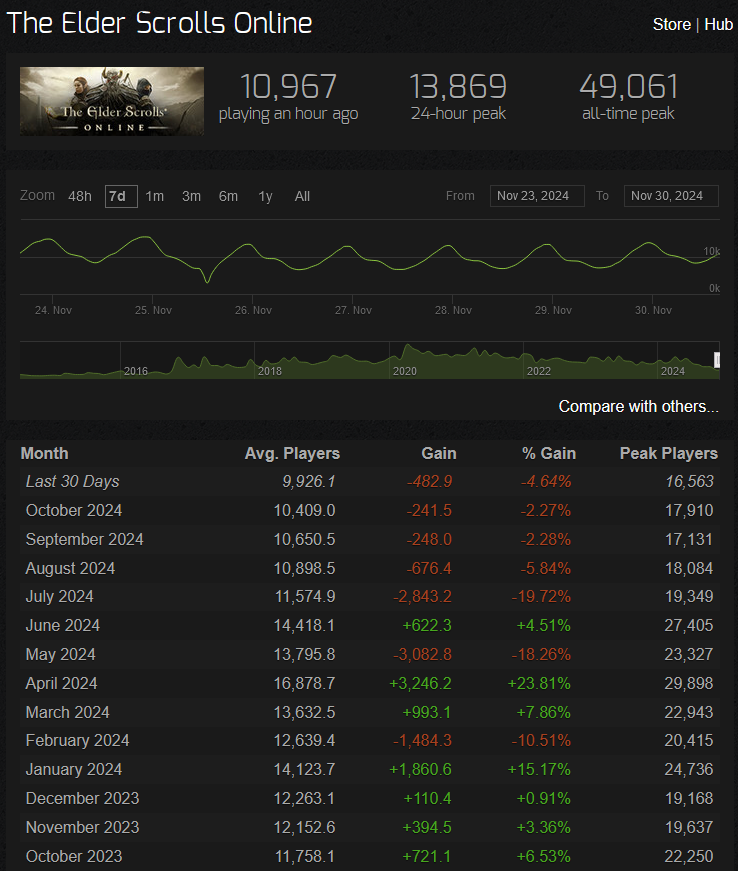Select the 48h zoom range
Image resolution: width=738 pixels, height=871 pixels.
pos(80,196)
